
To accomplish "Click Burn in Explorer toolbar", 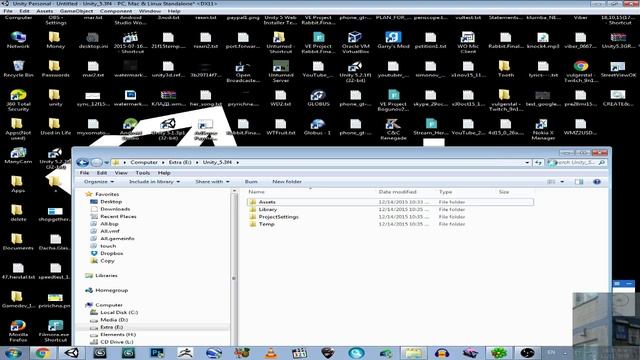I will [251, 182].
